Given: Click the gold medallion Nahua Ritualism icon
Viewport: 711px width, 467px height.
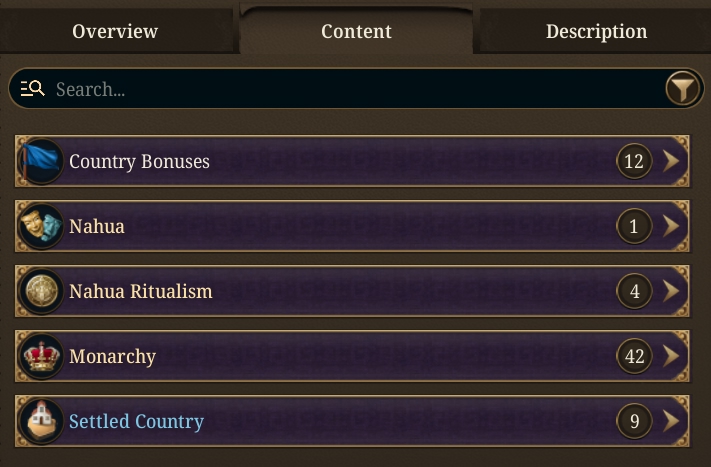Looking at the screenshot, I should point(41,291).
